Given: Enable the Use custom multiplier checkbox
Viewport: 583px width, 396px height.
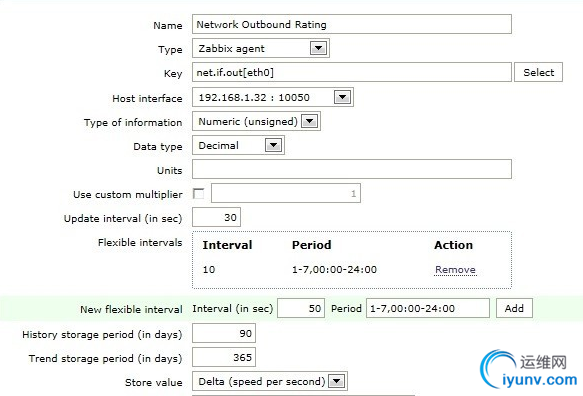Looking at the screenshot, I should 199,194.
